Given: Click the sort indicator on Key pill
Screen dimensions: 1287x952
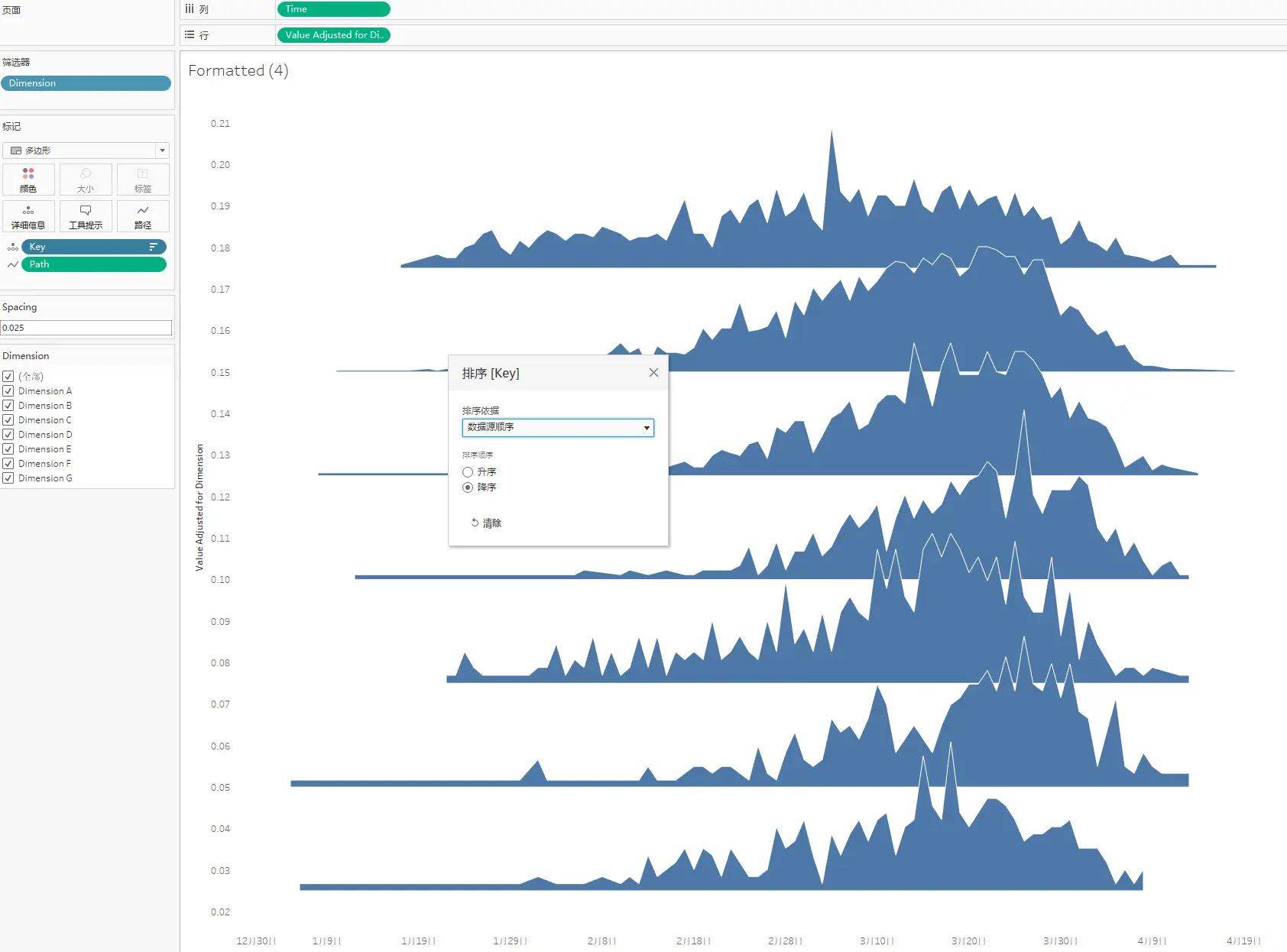Looking at the screenshot, I should pyautogui.click(x=153, y=247).
